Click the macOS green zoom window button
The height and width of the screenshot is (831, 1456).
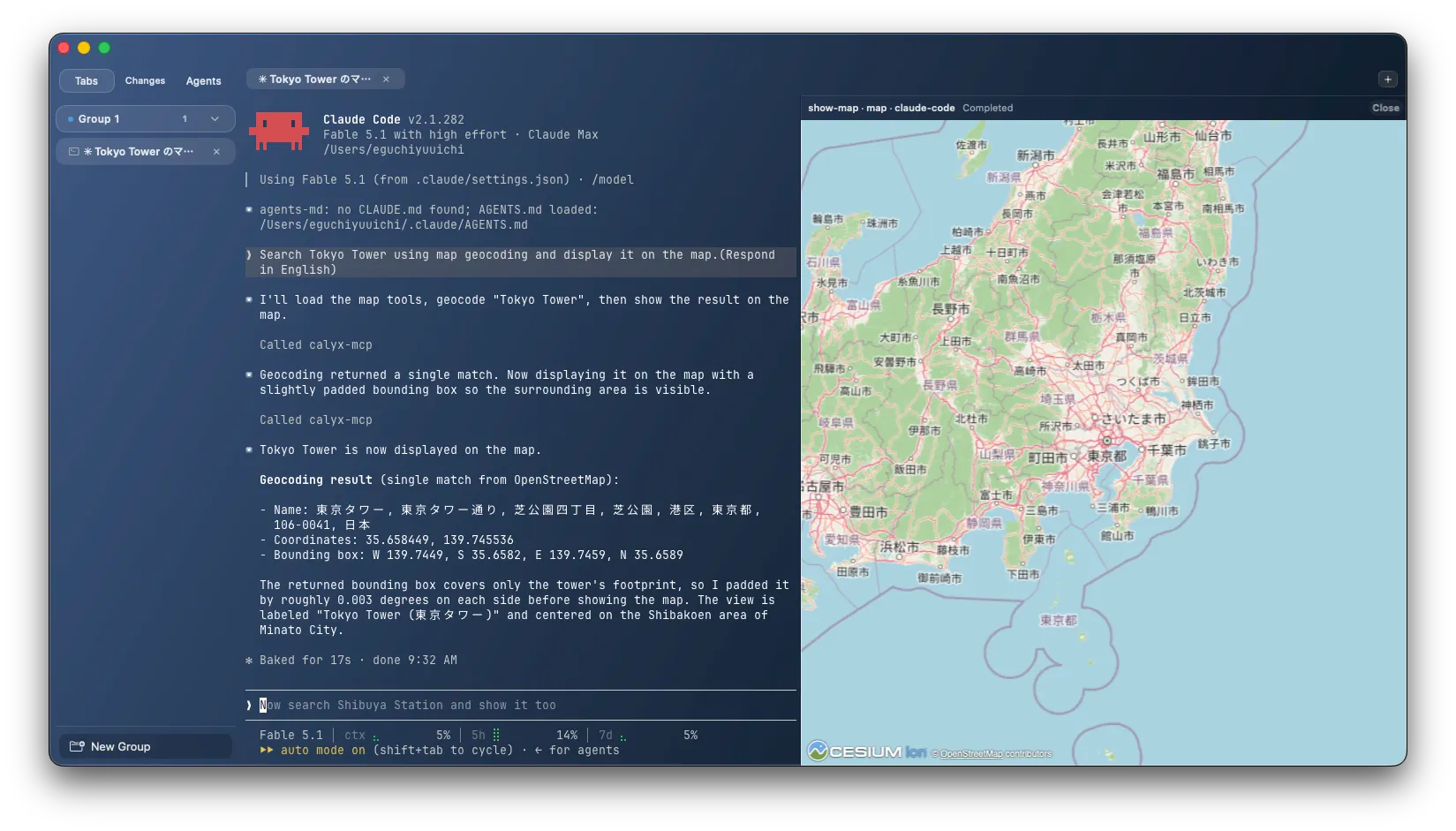point(104,48)
